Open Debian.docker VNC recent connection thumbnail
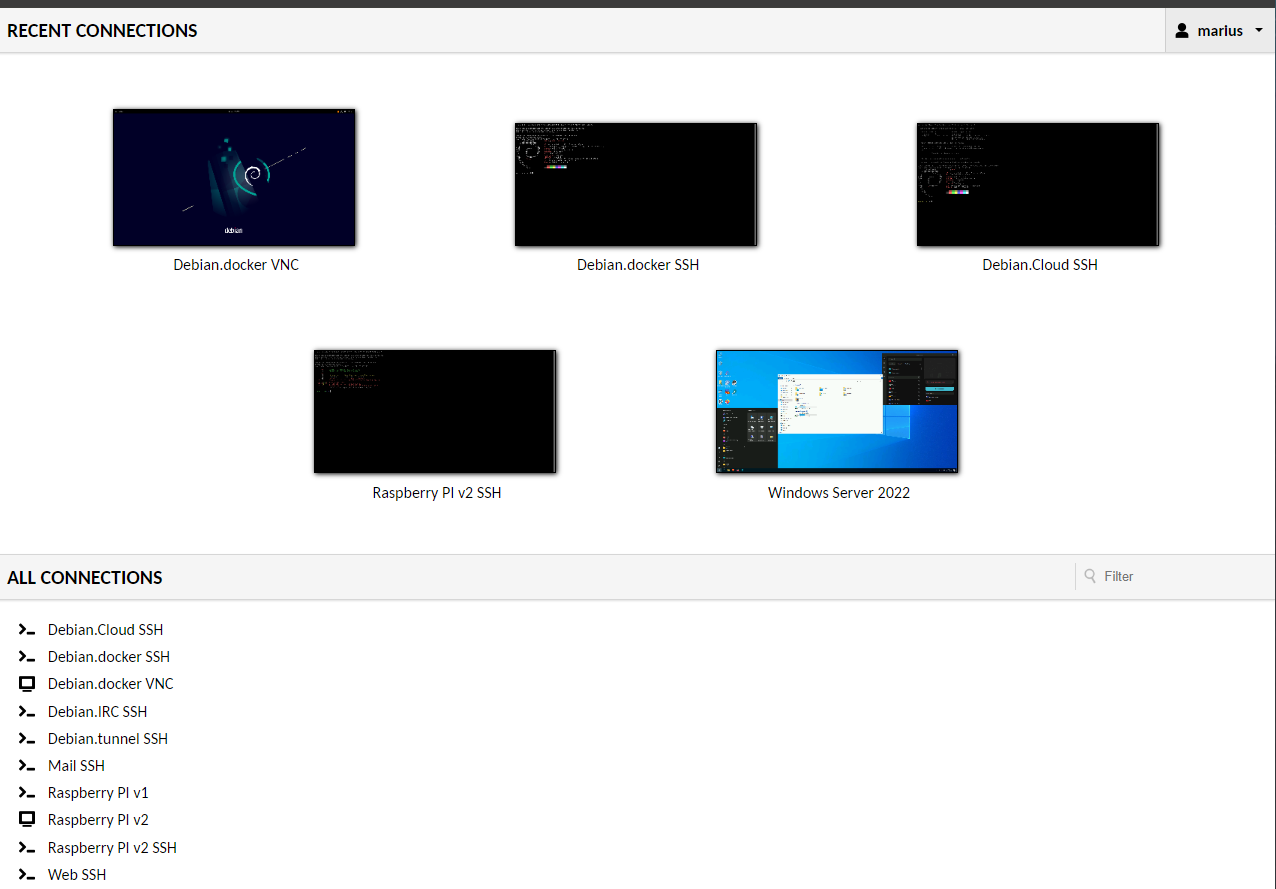 pyautogui.click(x=234, y=177)
